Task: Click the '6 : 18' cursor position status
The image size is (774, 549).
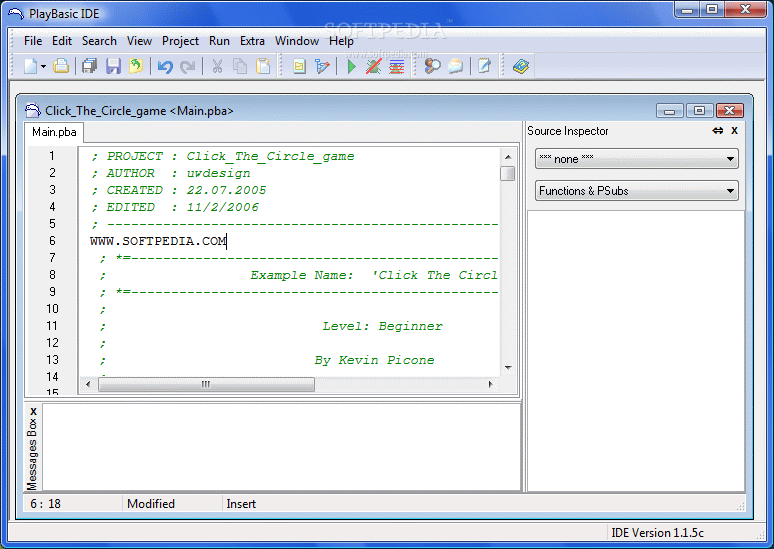Action: pos(45,504)
